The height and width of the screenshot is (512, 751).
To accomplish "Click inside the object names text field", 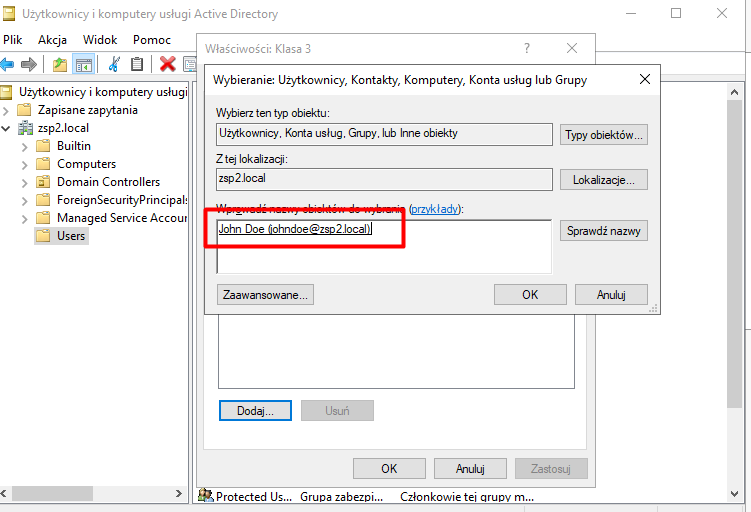I will pyautogui.click(x=450, y=250).
